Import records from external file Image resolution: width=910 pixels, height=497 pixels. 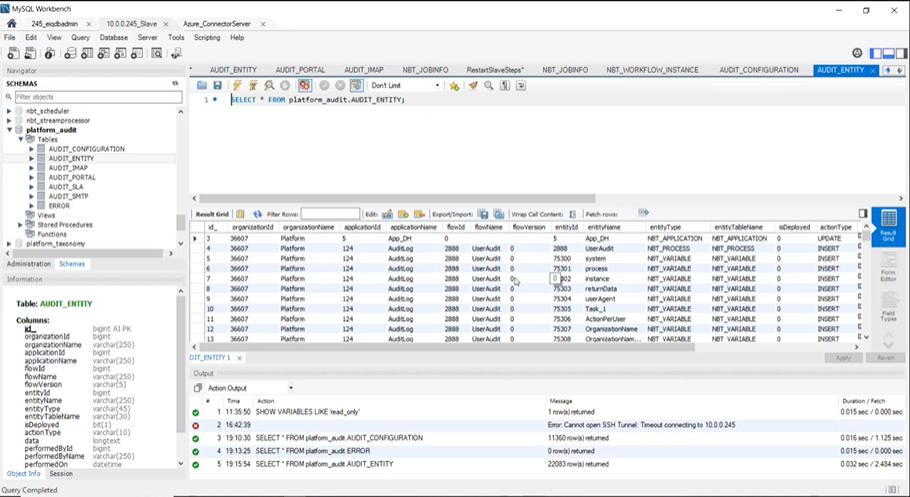[499, 214]
